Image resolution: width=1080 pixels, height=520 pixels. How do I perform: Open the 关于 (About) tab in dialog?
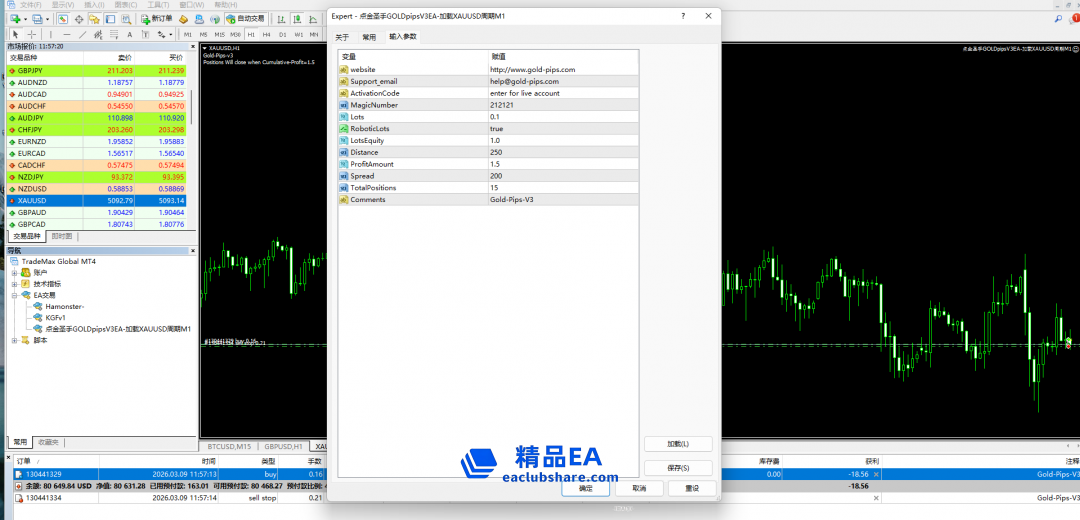[x=343, y=37]
